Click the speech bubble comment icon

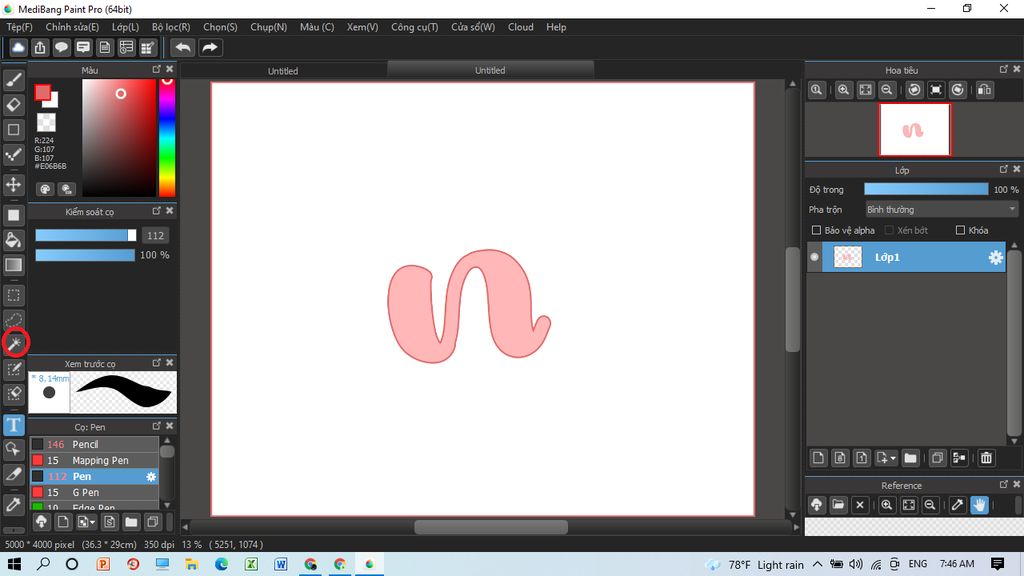pos(61,48)
